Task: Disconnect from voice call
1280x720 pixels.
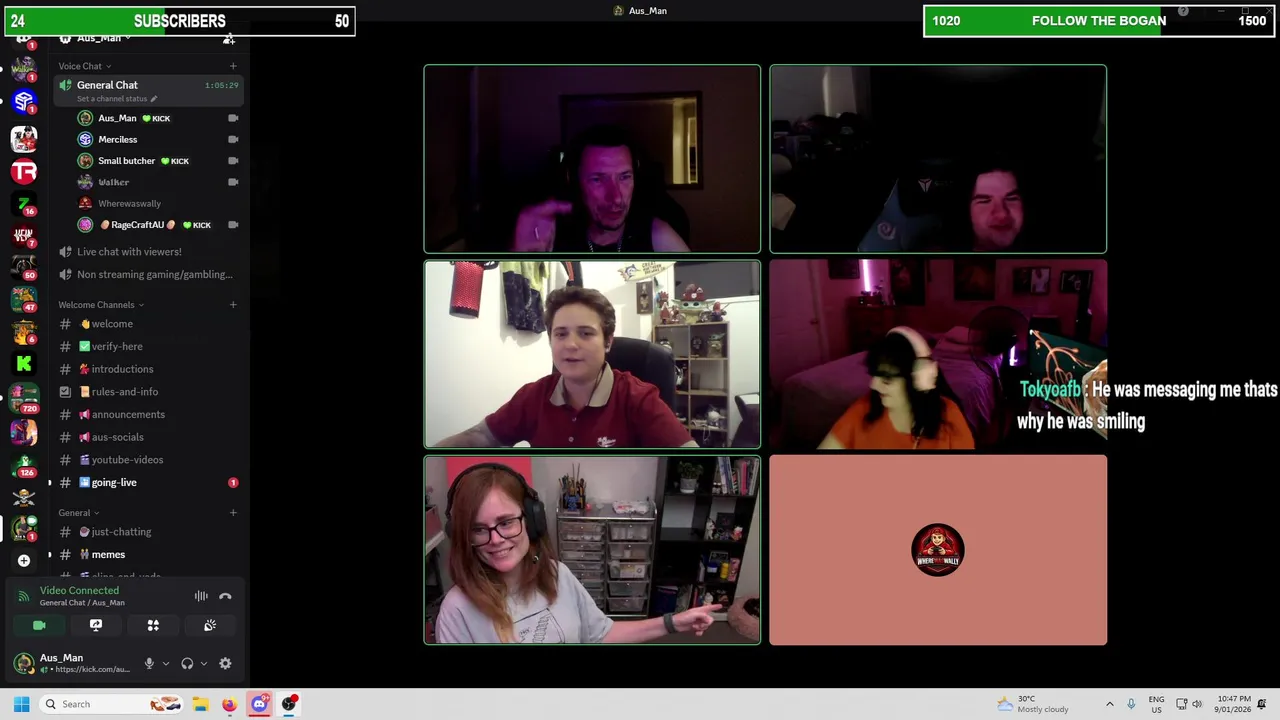Action: point(225,596)
